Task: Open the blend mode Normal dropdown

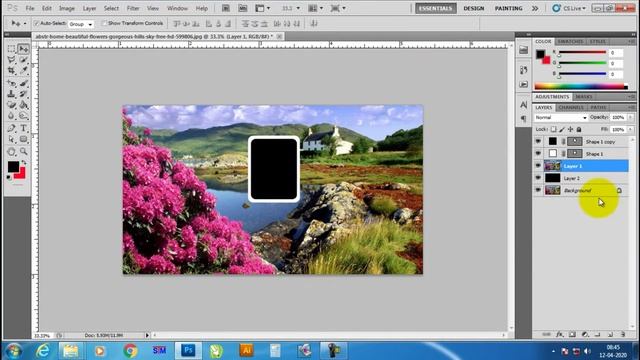Action: 560,118
